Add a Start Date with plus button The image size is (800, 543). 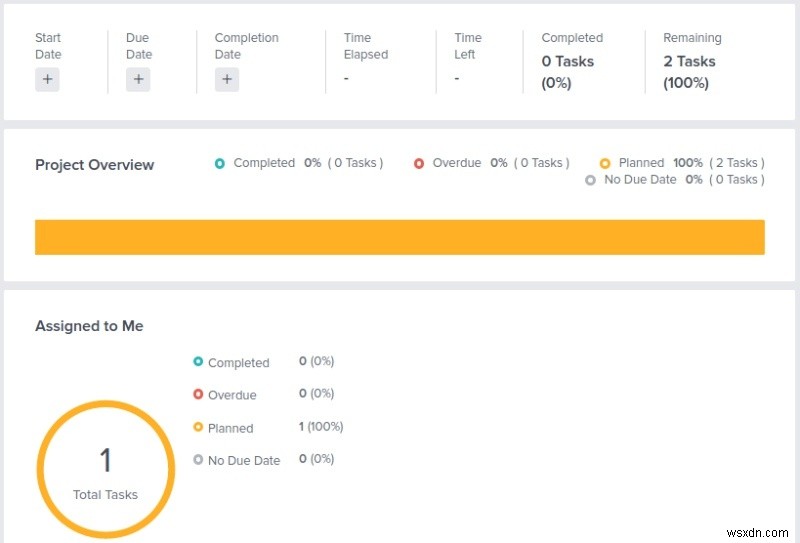47,80
